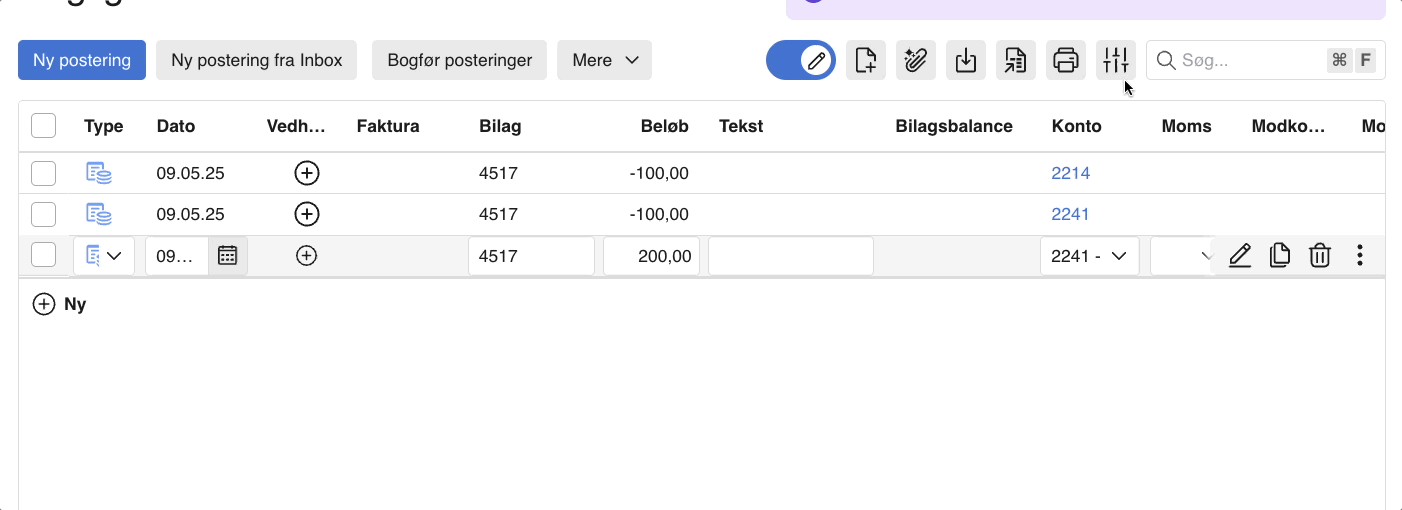Viewport: 1402px width, 510px height.
Task: Open the calendar date picker icon
Action: (x=228, y=256)
